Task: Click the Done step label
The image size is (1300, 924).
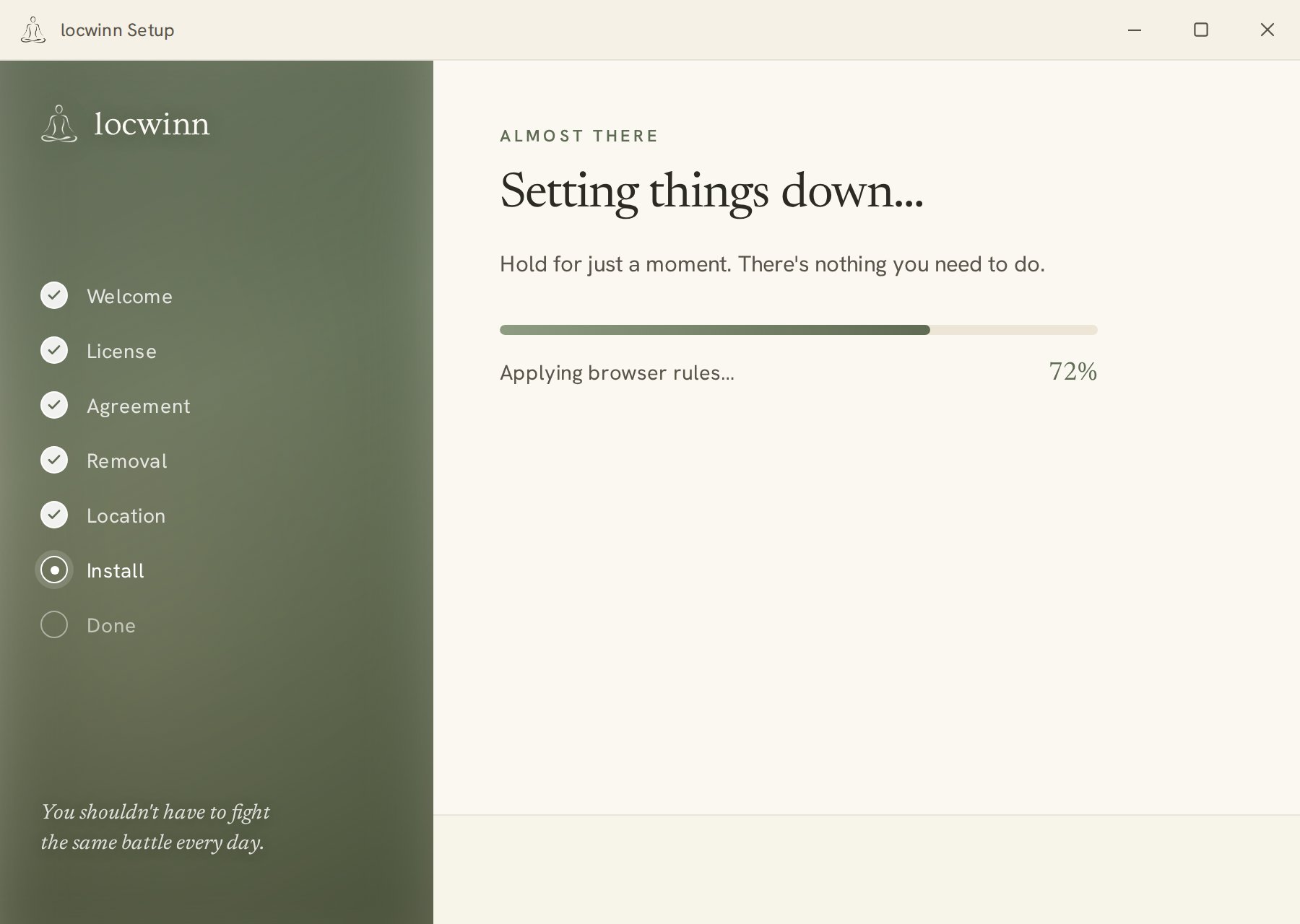Action: pos(111,626)
